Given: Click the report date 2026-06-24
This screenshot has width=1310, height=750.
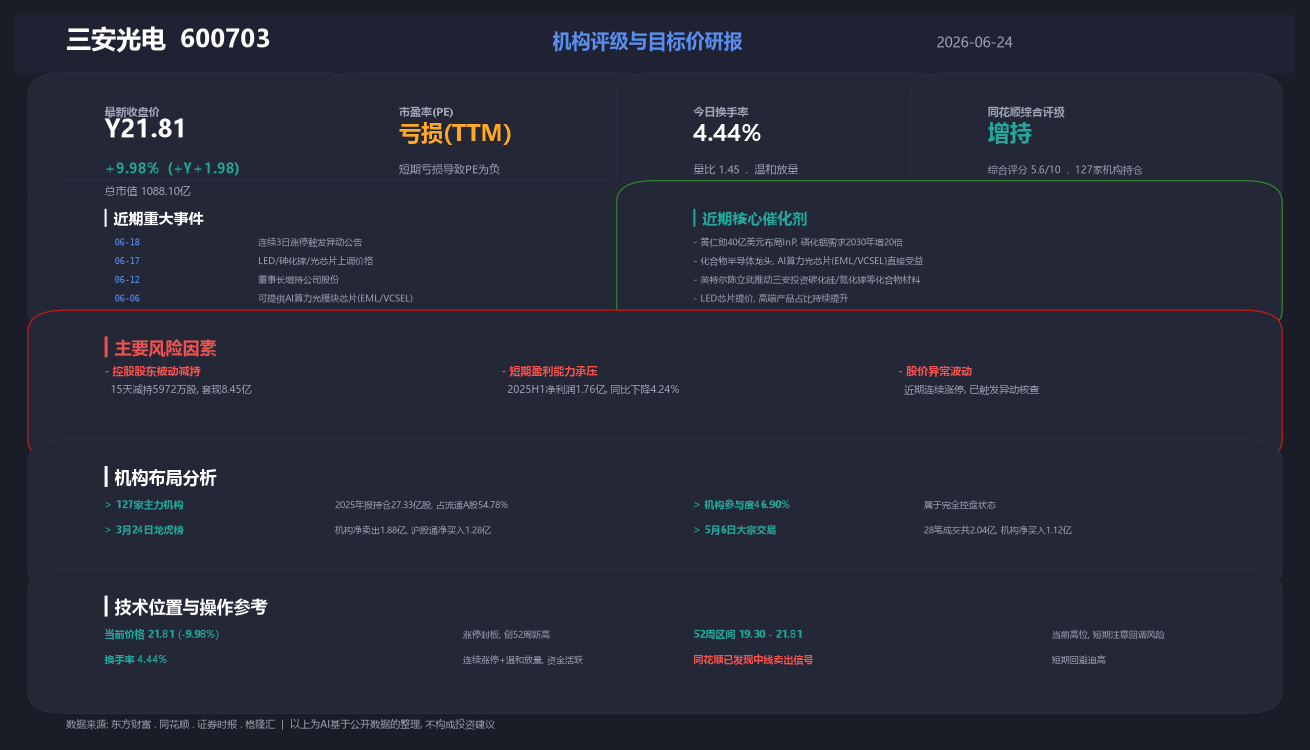Looking at the screenshot, I should (x=974, y=42).
